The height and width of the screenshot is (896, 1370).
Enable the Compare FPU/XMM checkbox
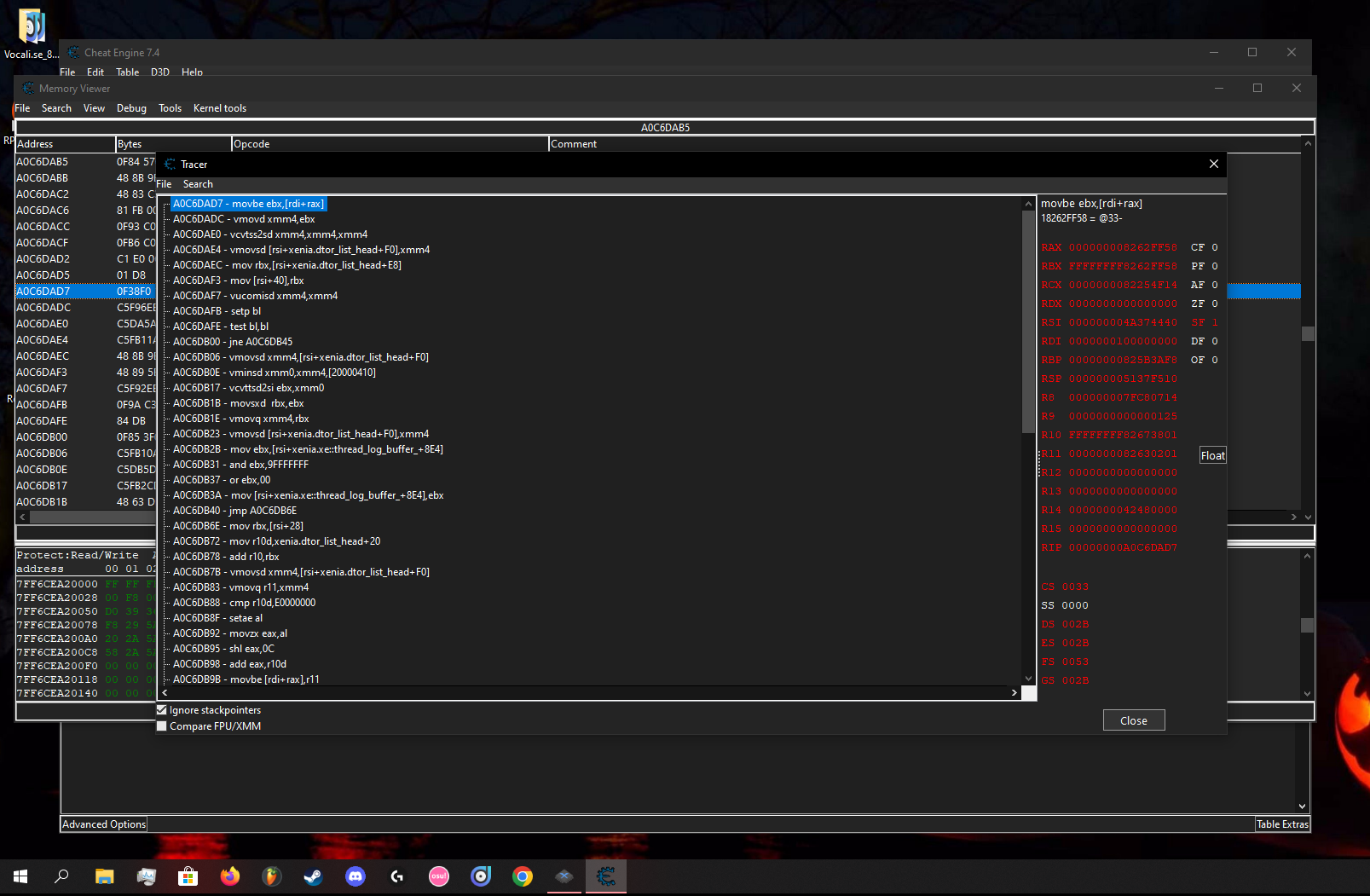pos(161,725)
